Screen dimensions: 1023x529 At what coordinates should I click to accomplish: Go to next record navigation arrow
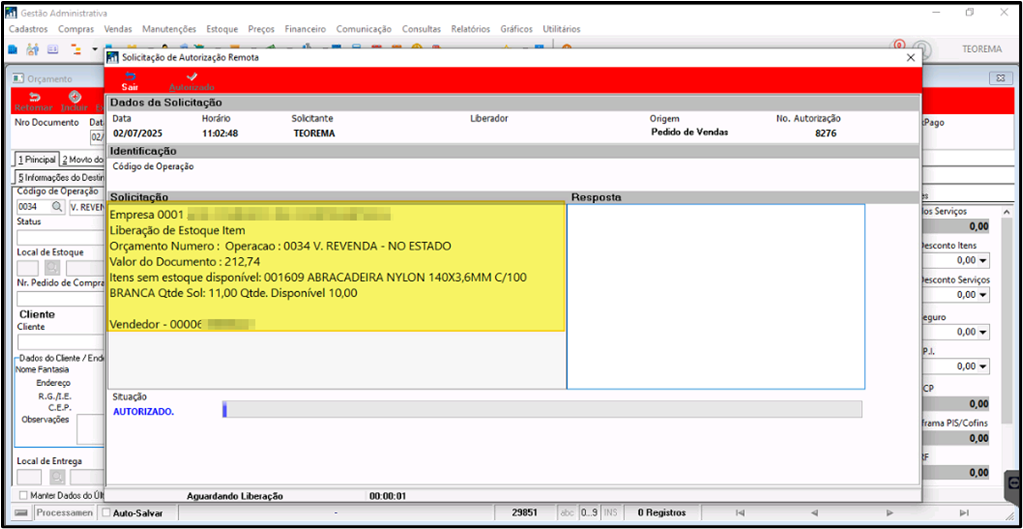891,513
